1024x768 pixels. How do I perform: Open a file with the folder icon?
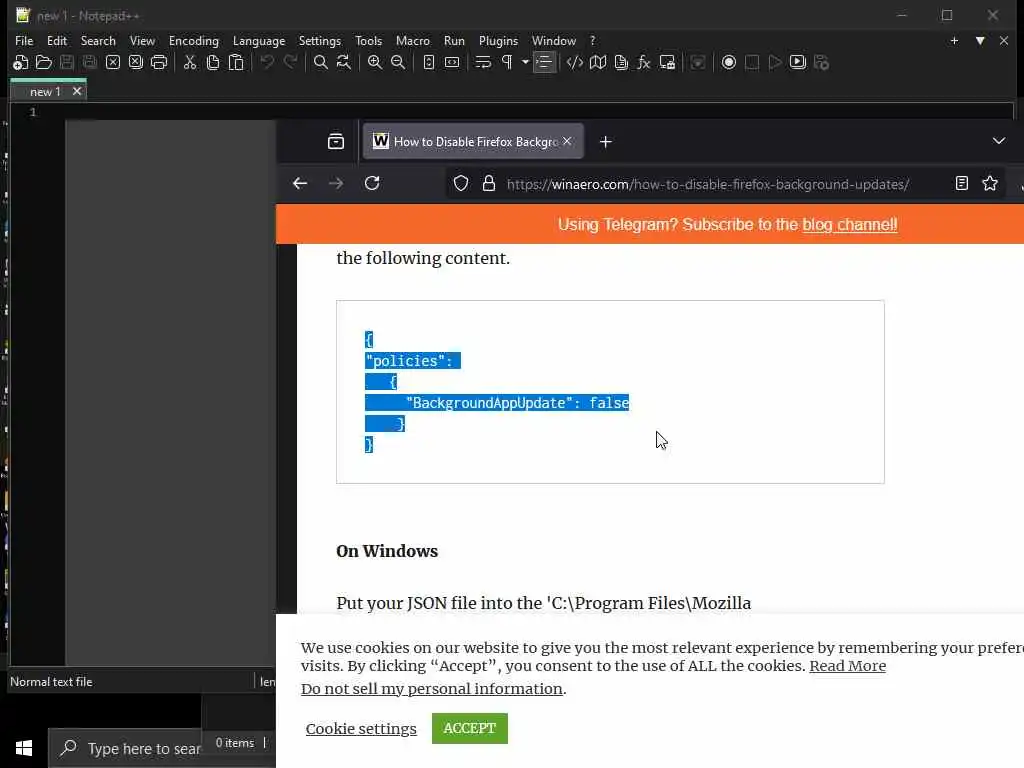44,63
